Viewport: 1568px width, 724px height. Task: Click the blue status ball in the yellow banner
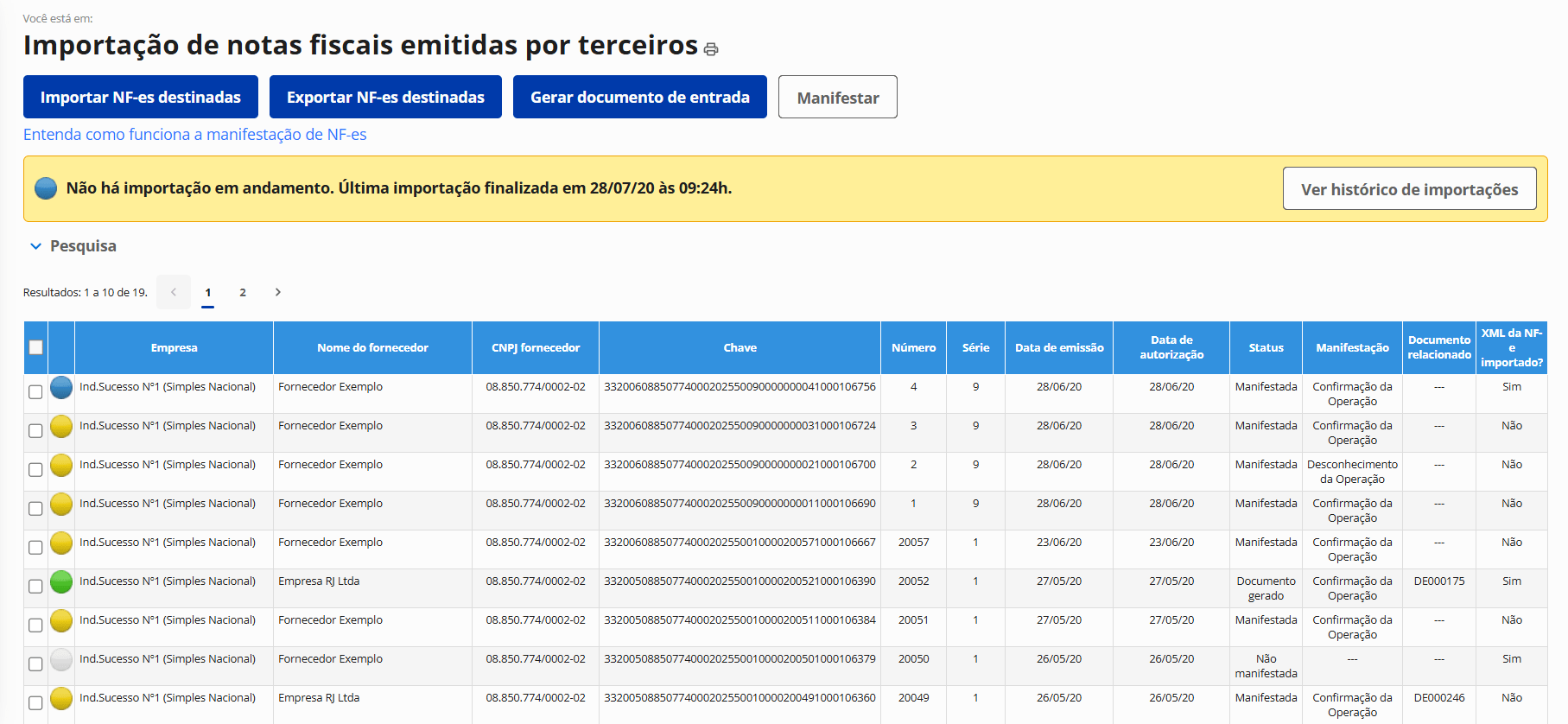pos(46,188)
